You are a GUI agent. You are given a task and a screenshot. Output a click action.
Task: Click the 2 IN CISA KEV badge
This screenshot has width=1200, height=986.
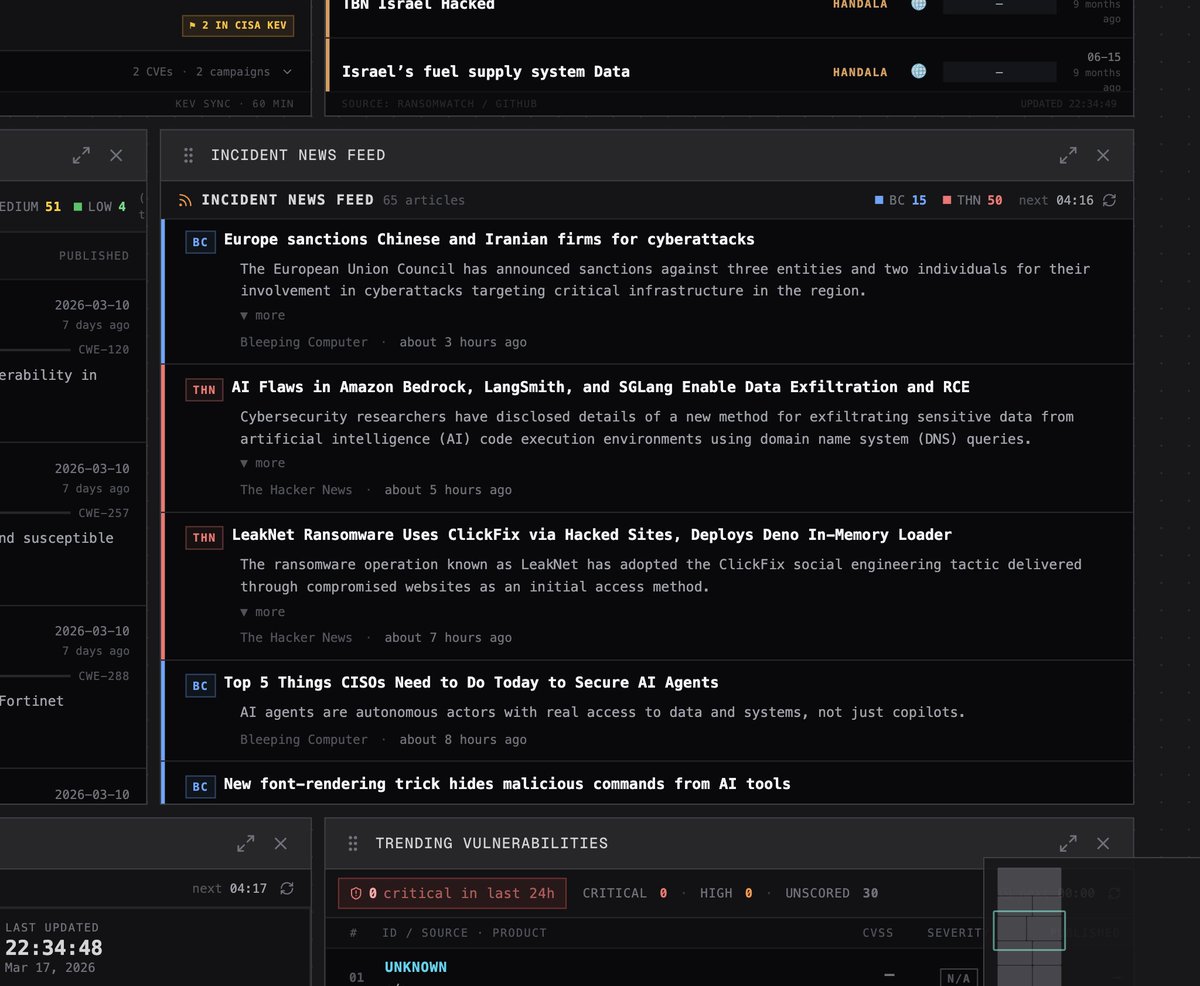click(238, 25)
